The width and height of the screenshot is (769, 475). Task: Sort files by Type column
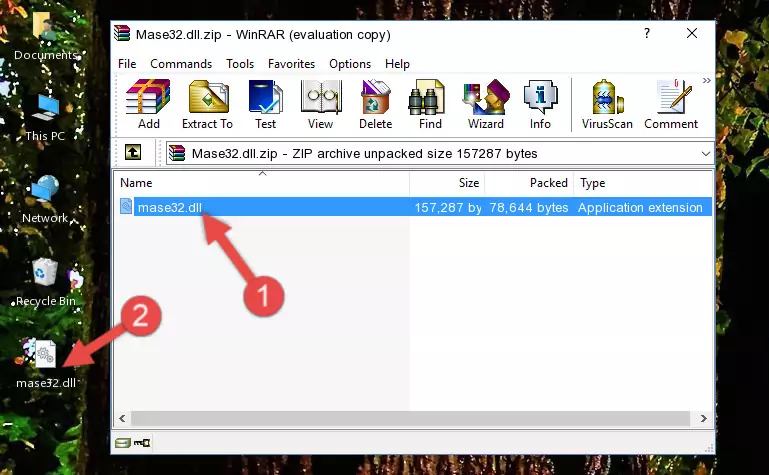643,183
